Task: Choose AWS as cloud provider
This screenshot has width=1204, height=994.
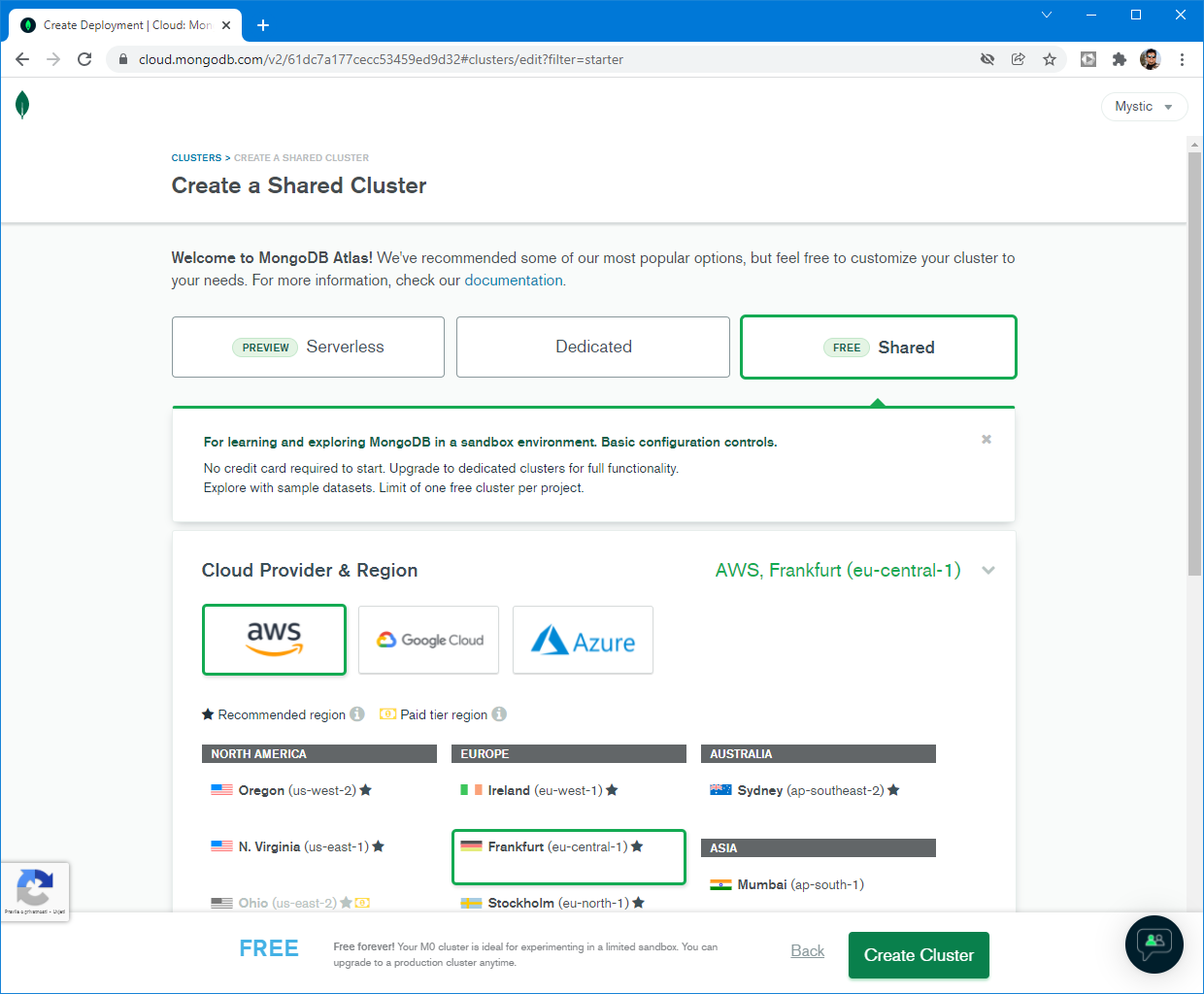Action: coord(274,640)
